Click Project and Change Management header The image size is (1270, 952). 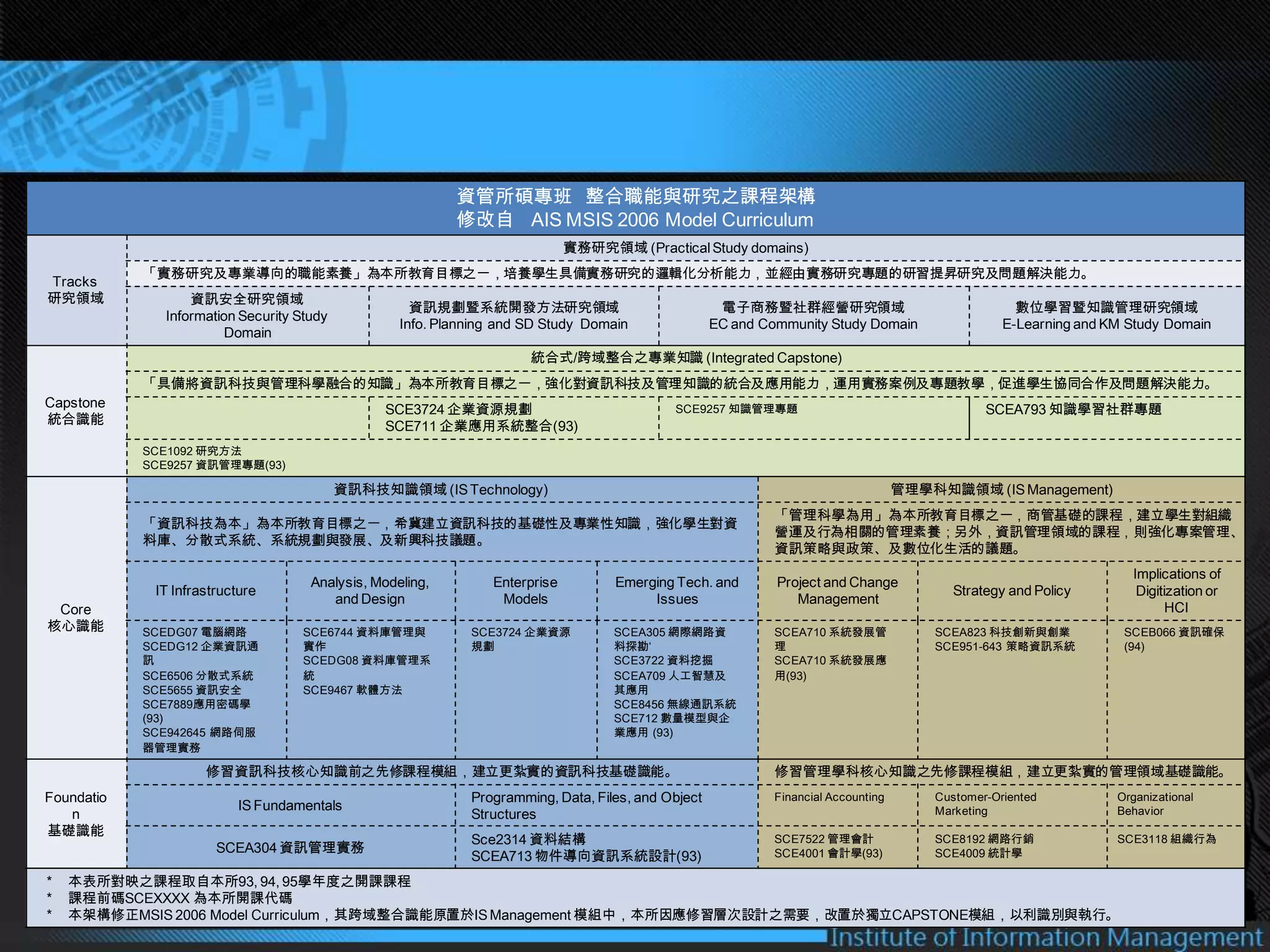(x=837, y=591)
